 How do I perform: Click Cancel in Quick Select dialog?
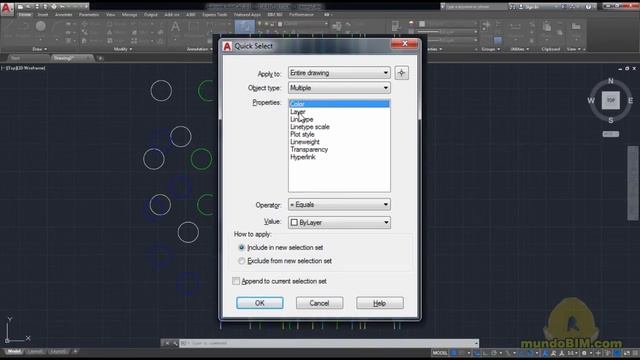coord(320,303)
